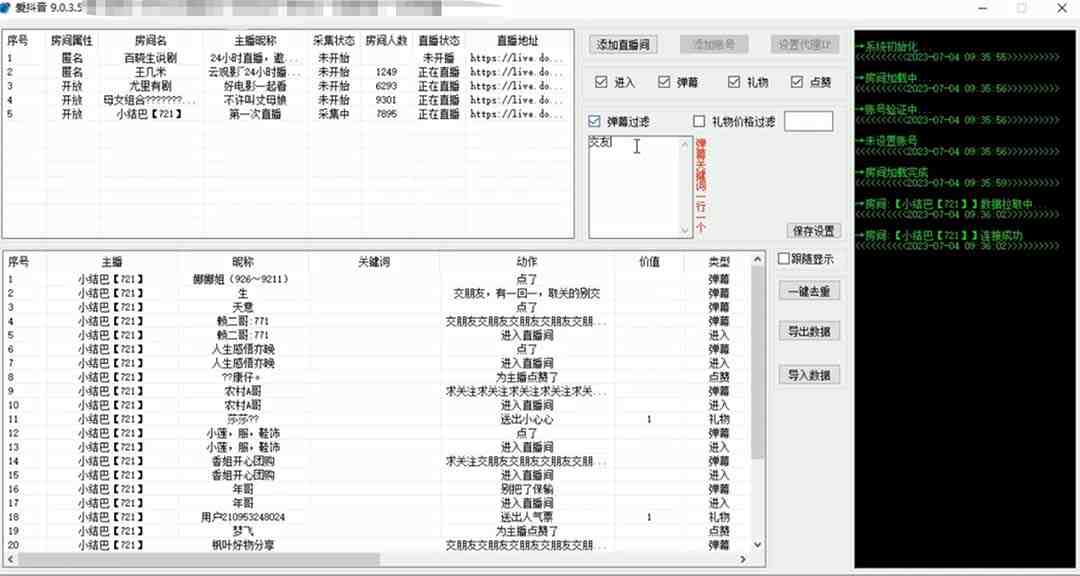The image size is (1080, 576).
Task: Enable the 礼物价格过滤 checkbox
Action: coord(700,120)
